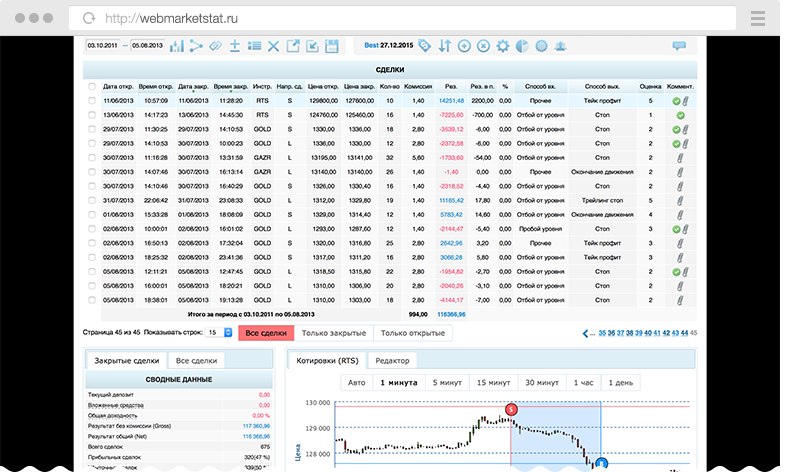Open the browser hamburger menu
Viewport: 800px width, 472px height.
[x=758, y=18]
